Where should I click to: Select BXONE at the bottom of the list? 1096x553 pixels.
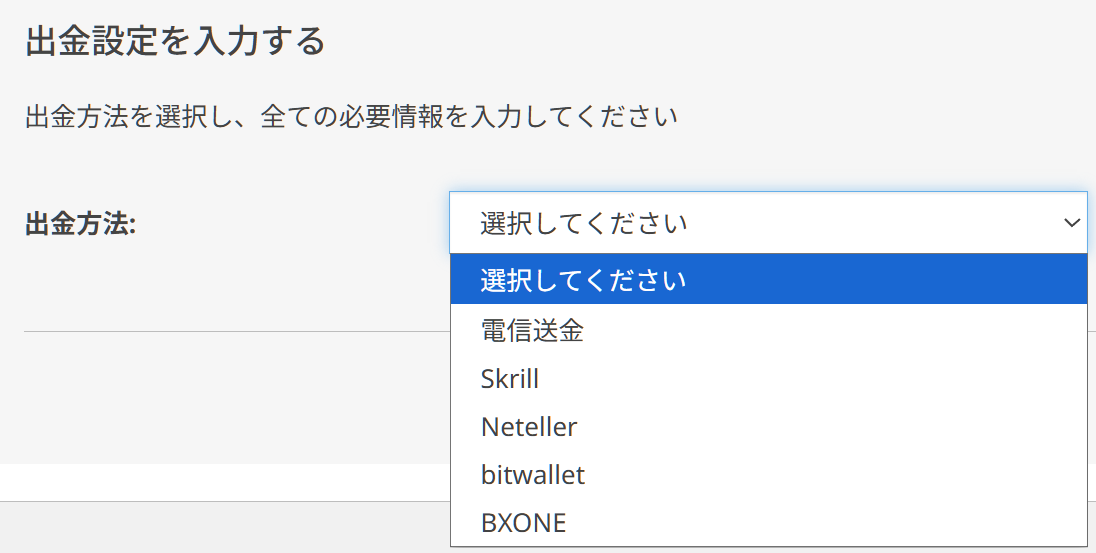tap(523, 522)
